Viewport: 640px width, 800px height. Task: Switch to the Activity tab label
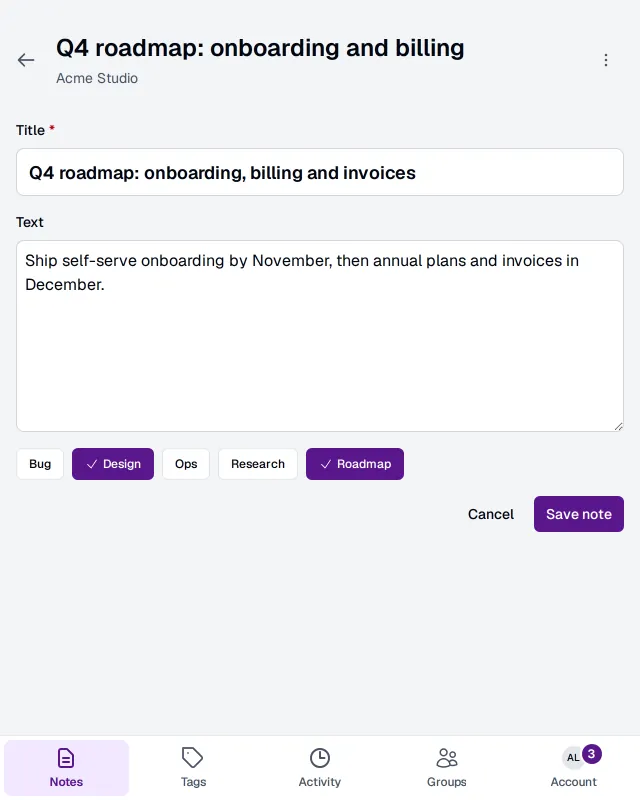pos(320,782)
